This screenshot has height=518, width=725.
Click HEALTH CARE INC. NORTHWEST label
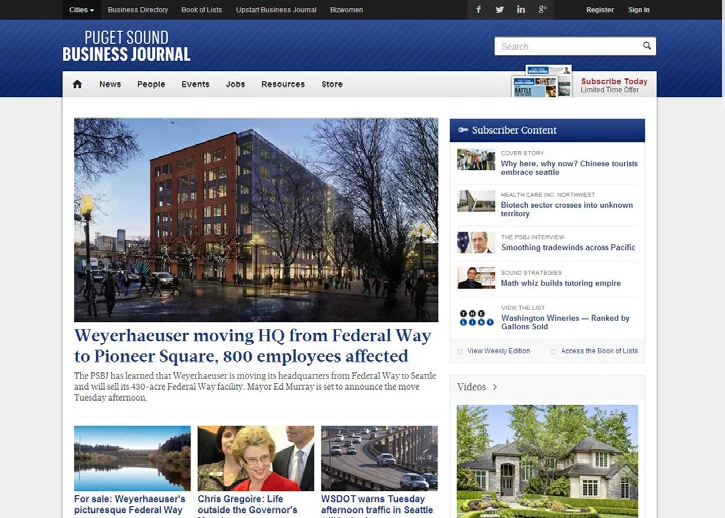click(548, 195)
